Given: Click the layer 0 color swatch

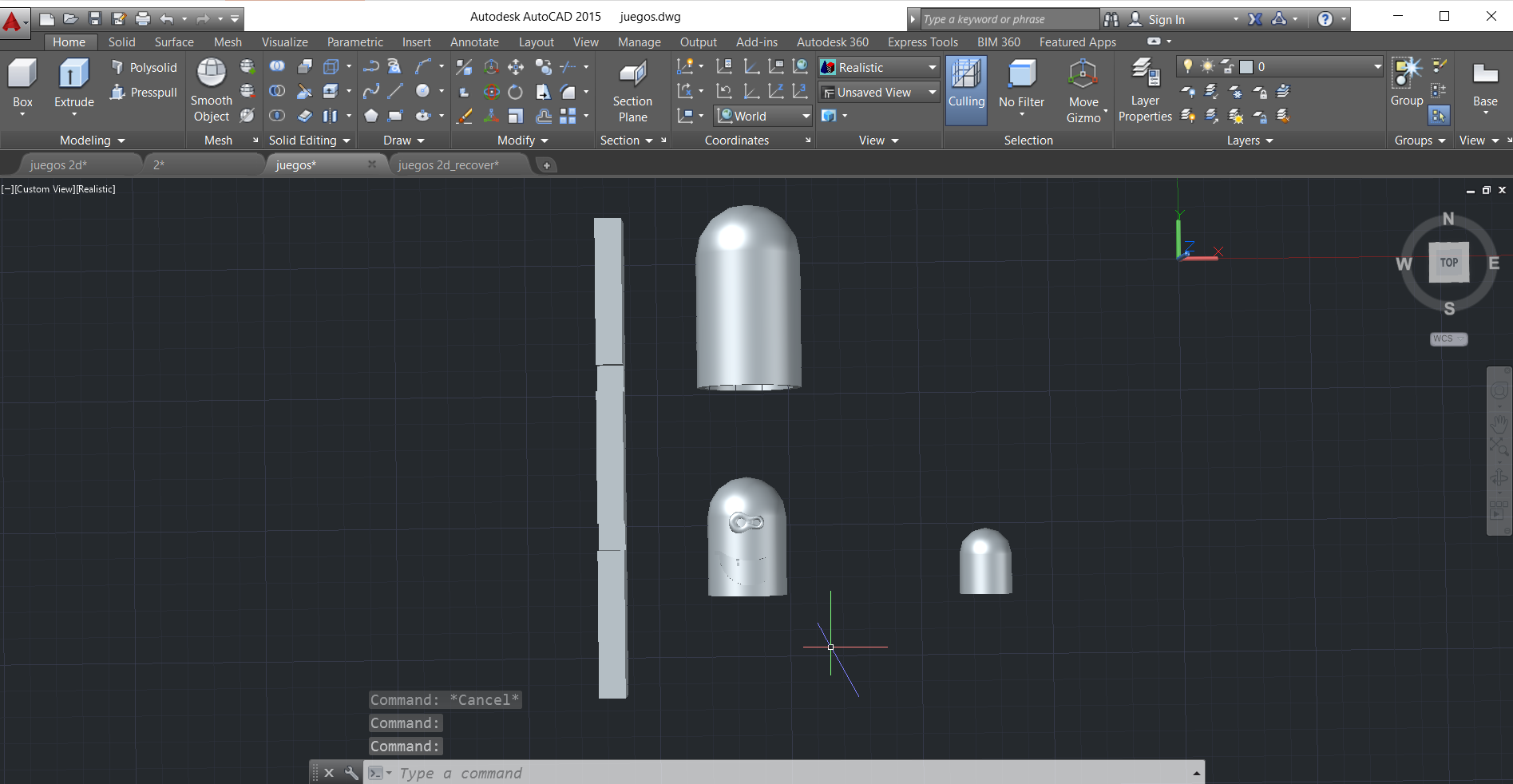Looking at the screenshot, I should [1246, 67].
